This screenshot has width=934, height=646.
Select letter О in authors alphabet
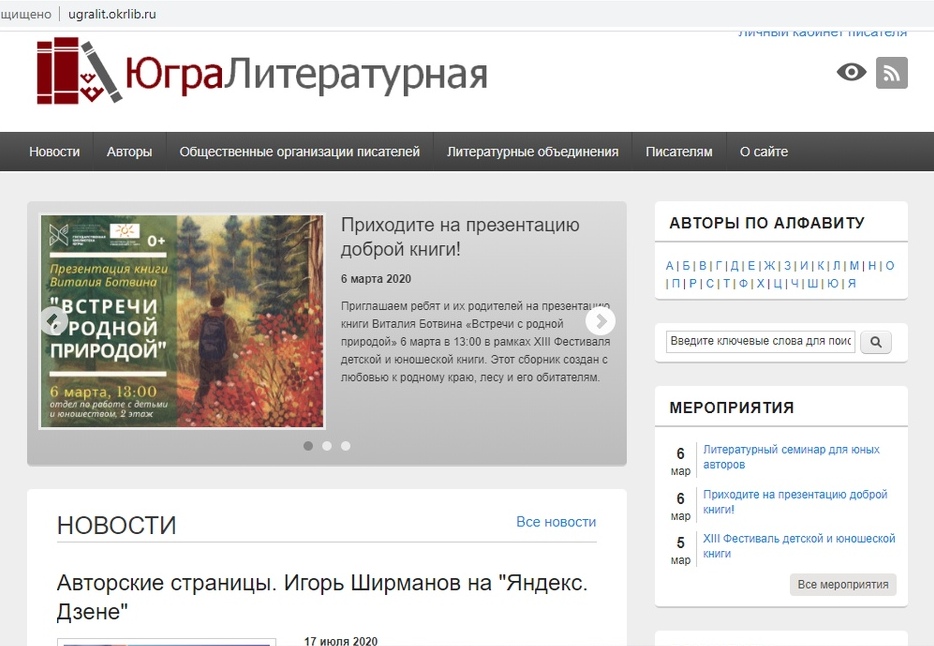890,266
